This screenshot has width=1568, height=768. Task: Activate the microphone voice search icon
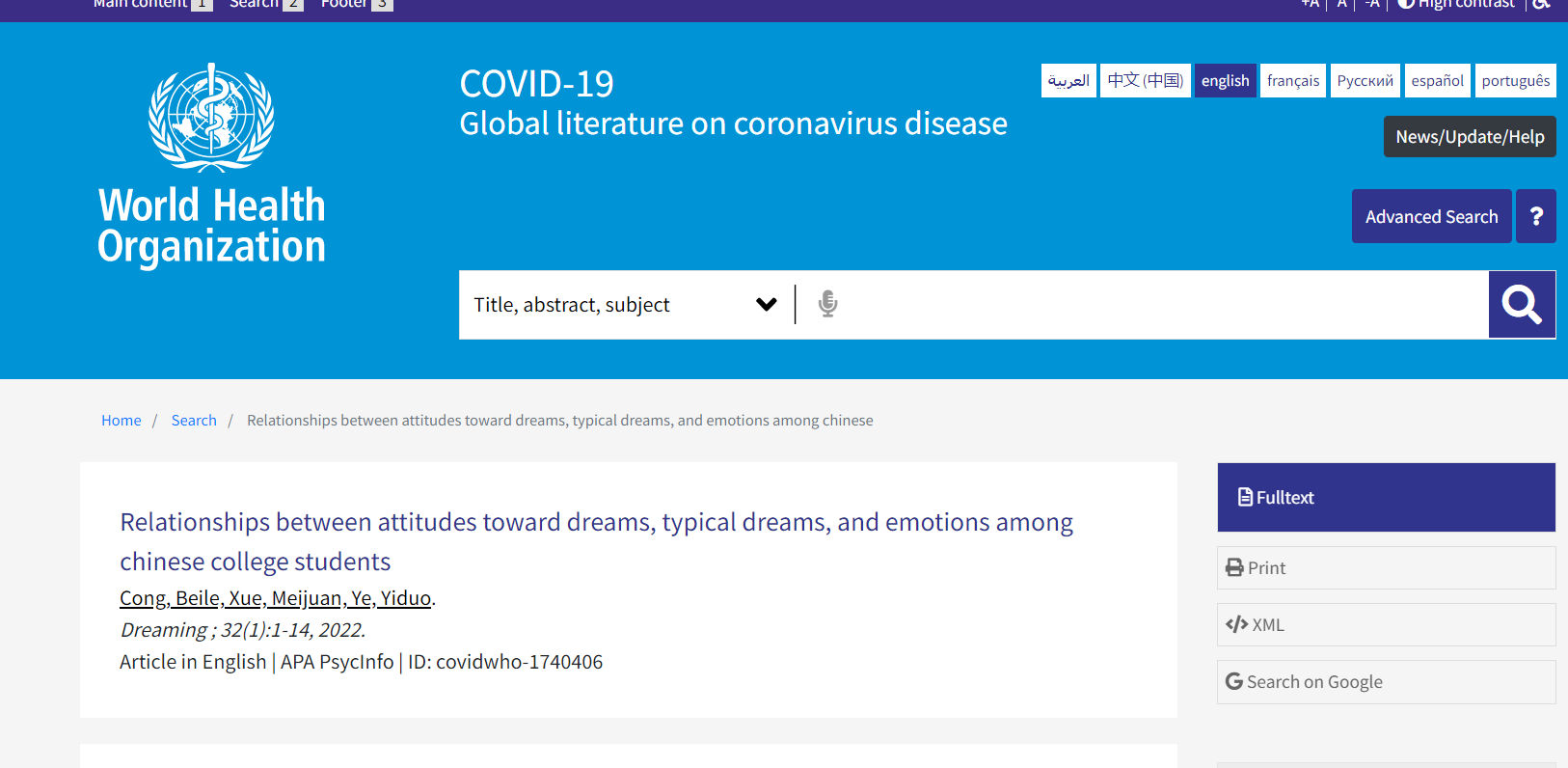pos(827,304)
